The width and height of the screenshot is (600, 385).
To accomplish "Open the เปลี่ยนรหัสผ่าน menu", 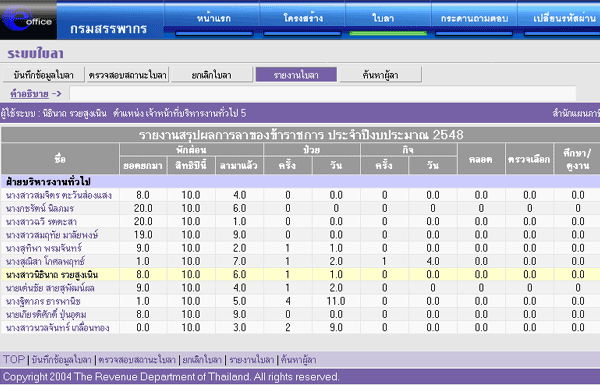I will tap(564, 18).
